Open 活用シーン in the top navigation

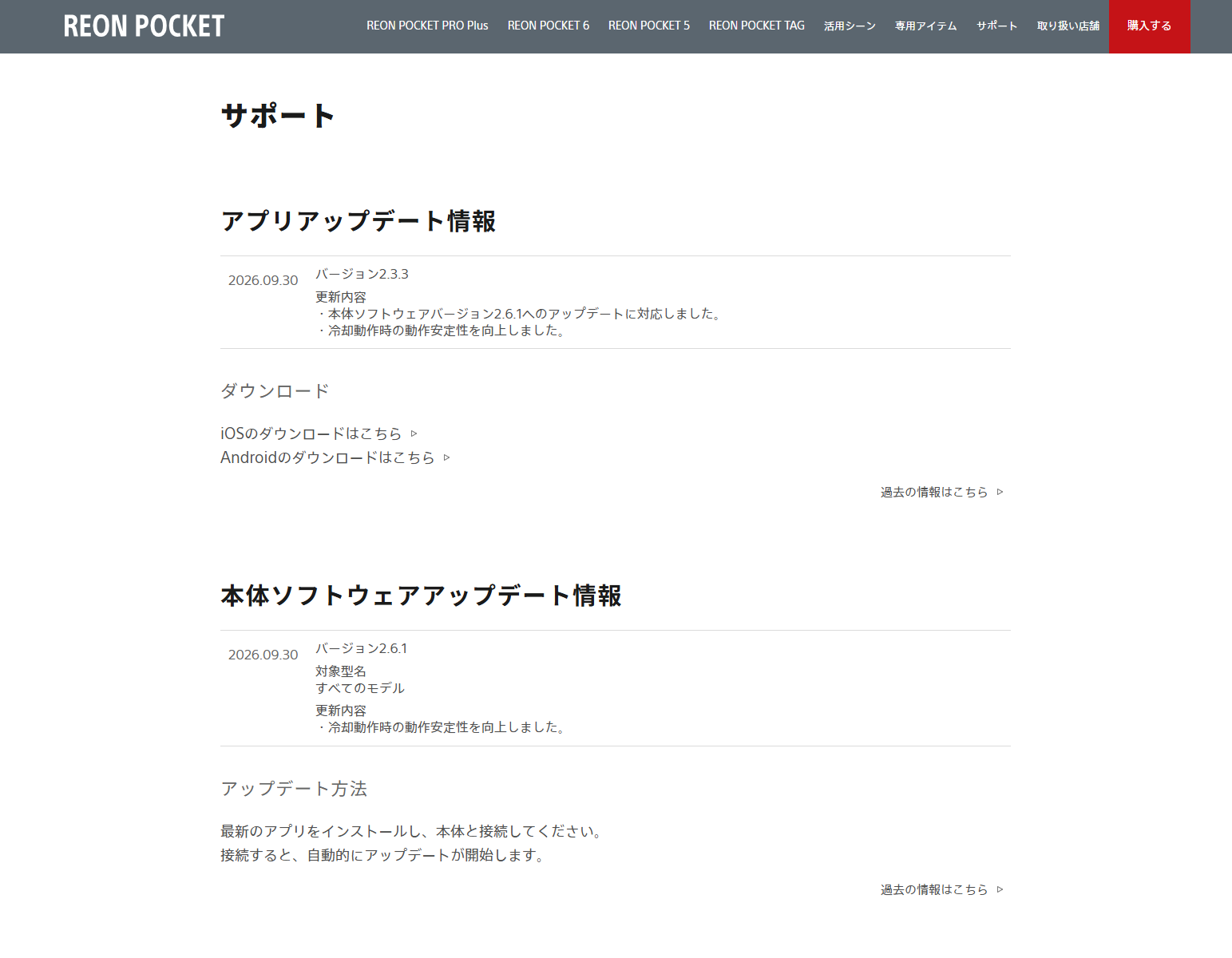pyautogui.click(x=850, y=26)
